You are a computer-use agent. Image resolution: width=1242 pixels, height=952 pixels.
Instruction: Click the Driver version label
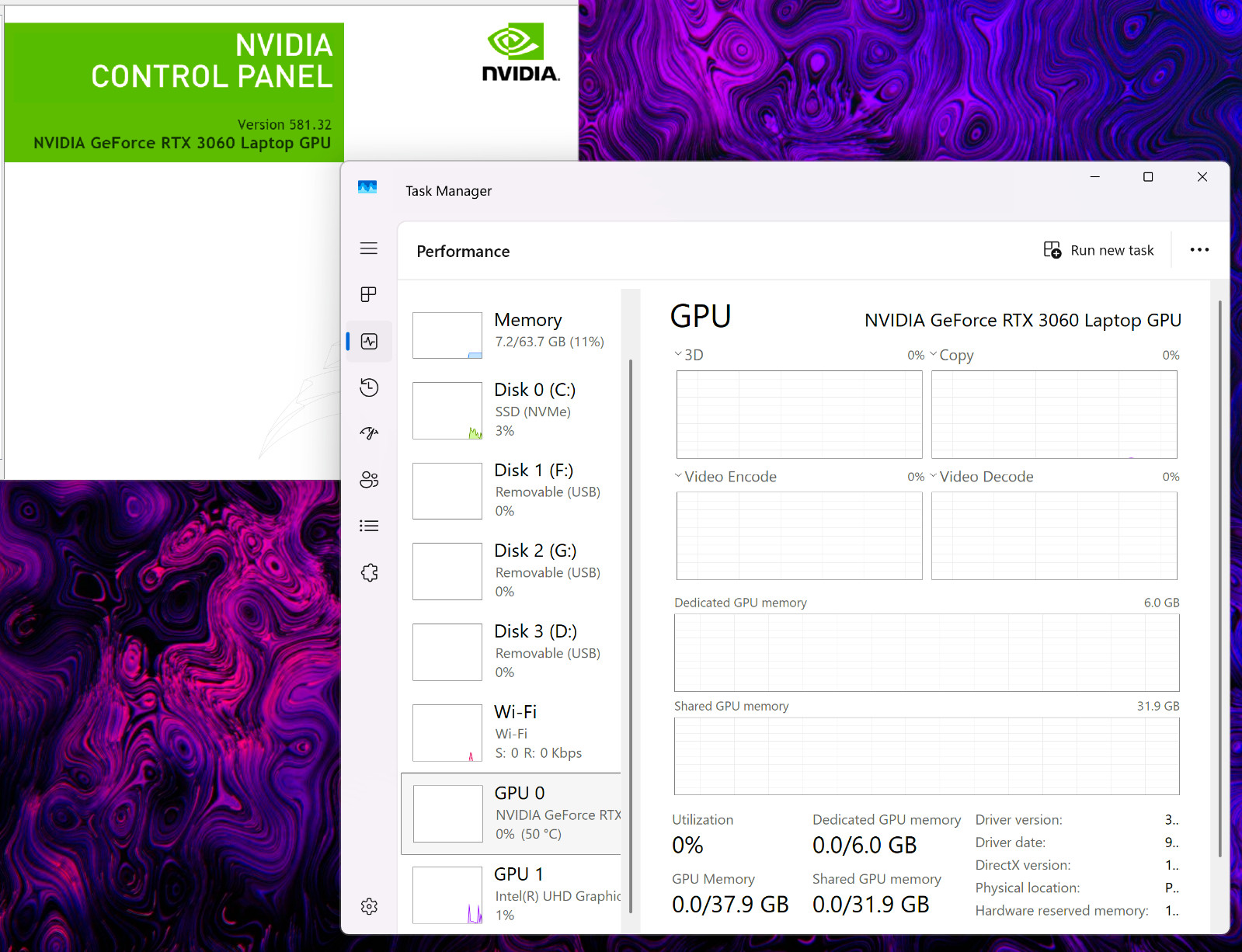click(1019, 820)
